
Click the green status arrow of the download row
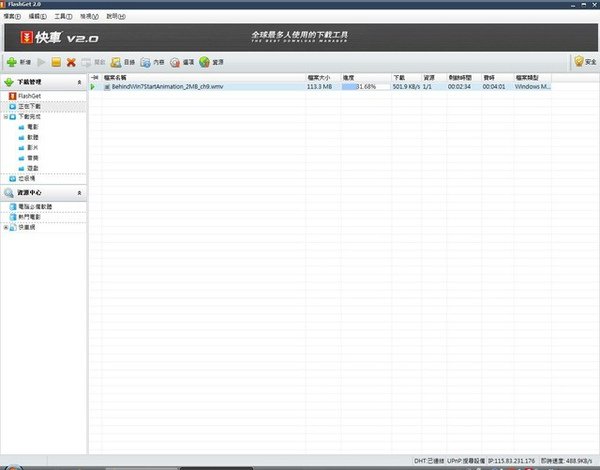point(93,87)
